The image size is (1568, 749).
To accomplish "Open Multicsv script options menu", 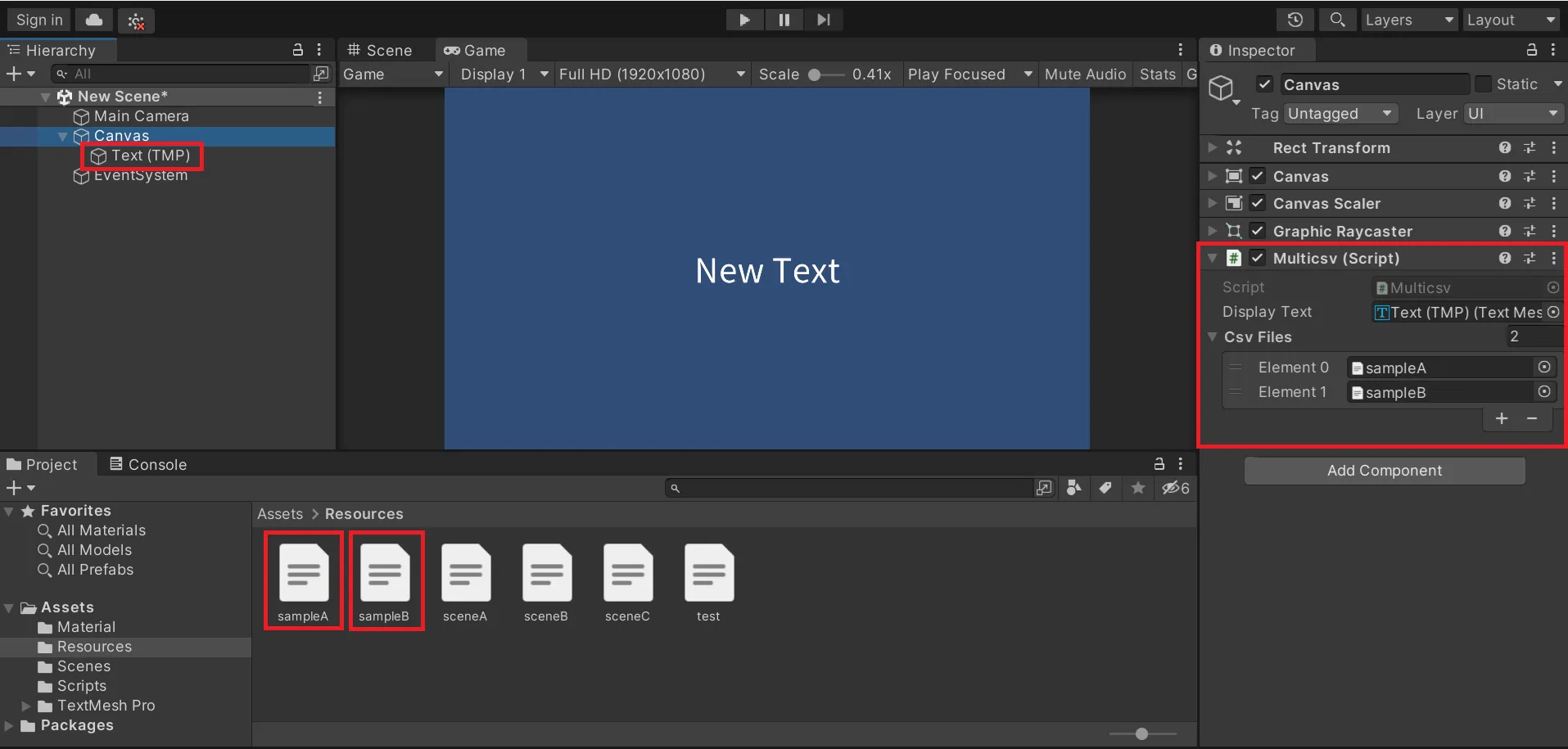I will point(1553,258).
